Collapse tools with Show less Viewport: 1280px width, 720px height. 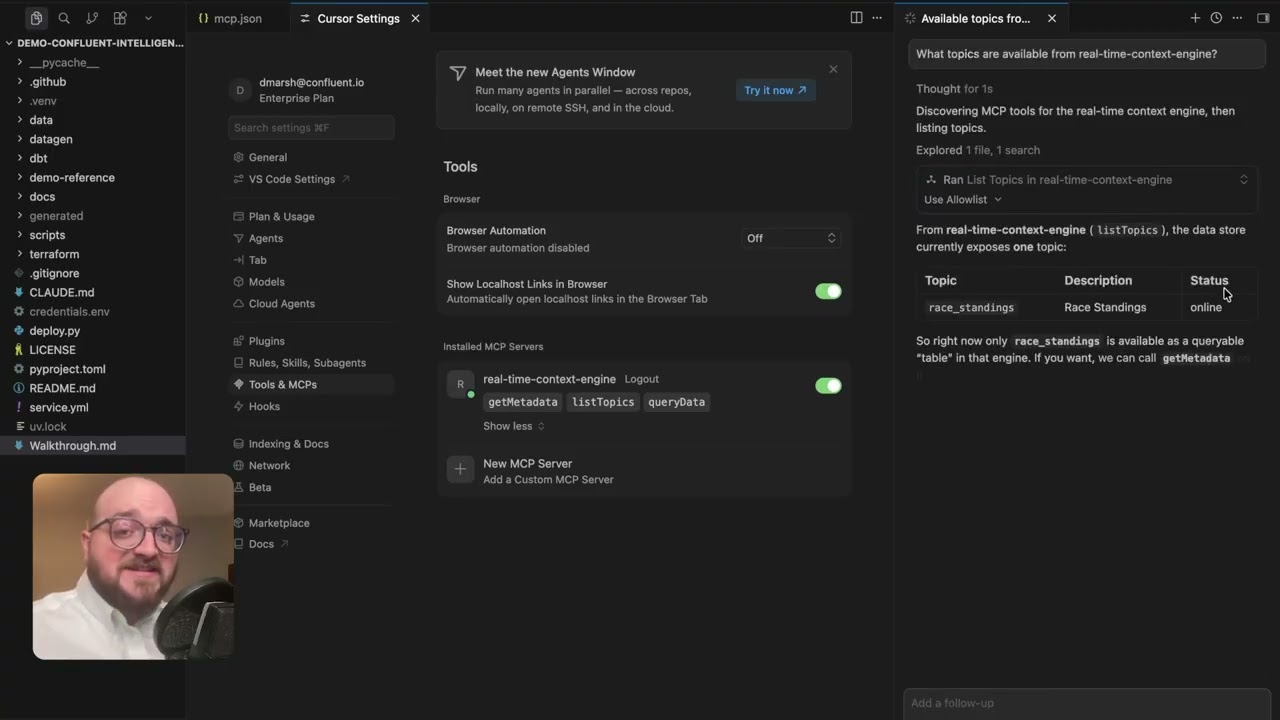[514, 426]
